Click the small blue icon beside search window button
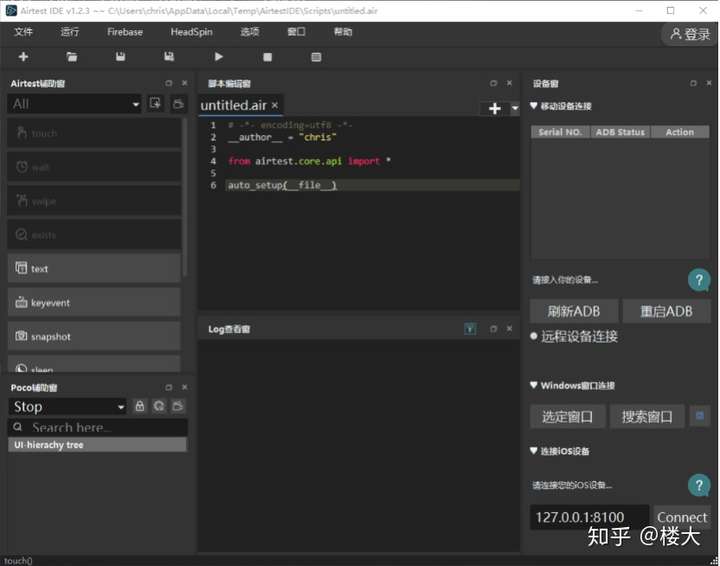The image size is (720, 566). (x=700, y=416)
